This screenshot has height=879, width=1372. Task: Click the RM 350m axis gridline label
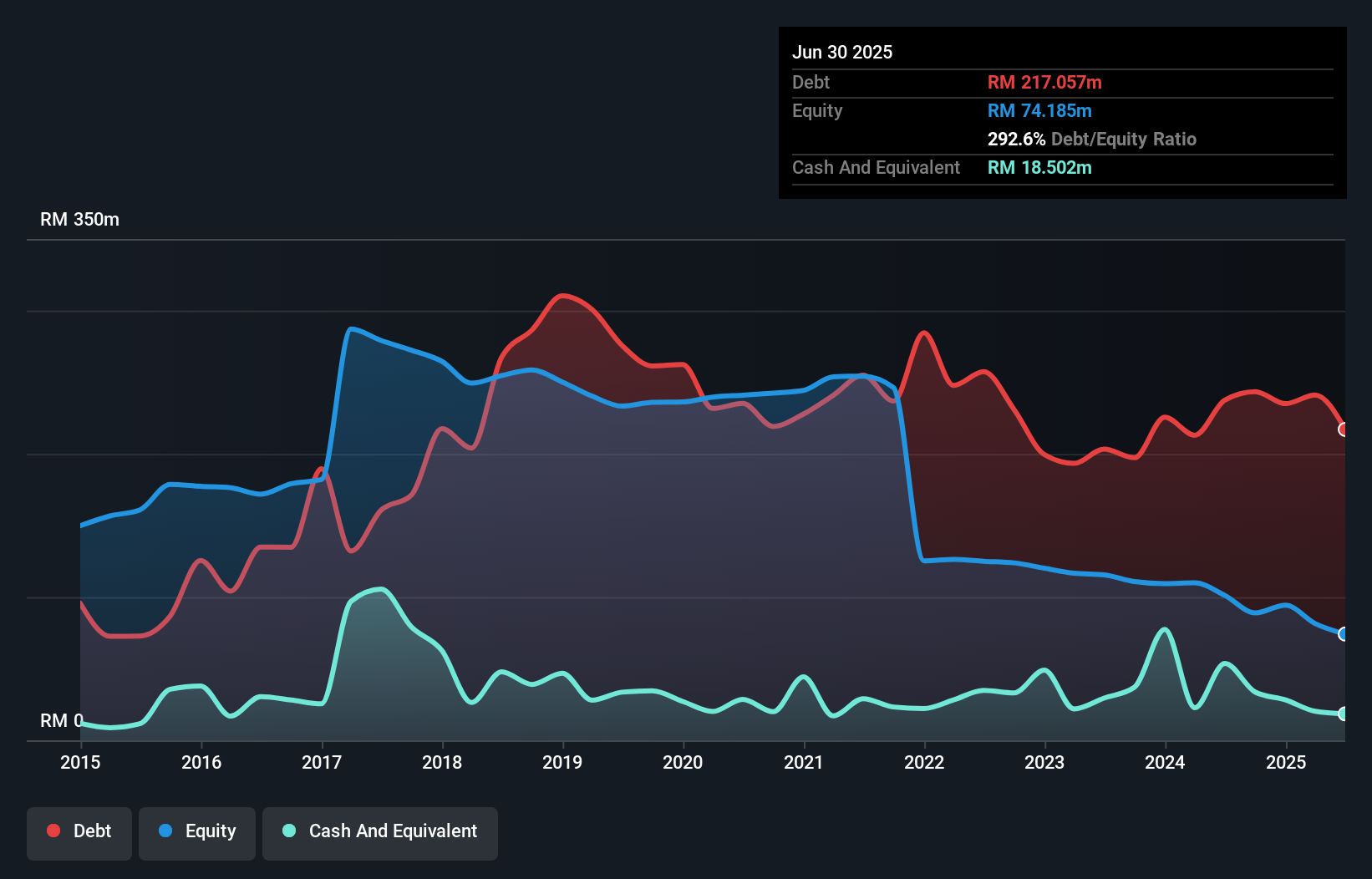pos(79,219)
